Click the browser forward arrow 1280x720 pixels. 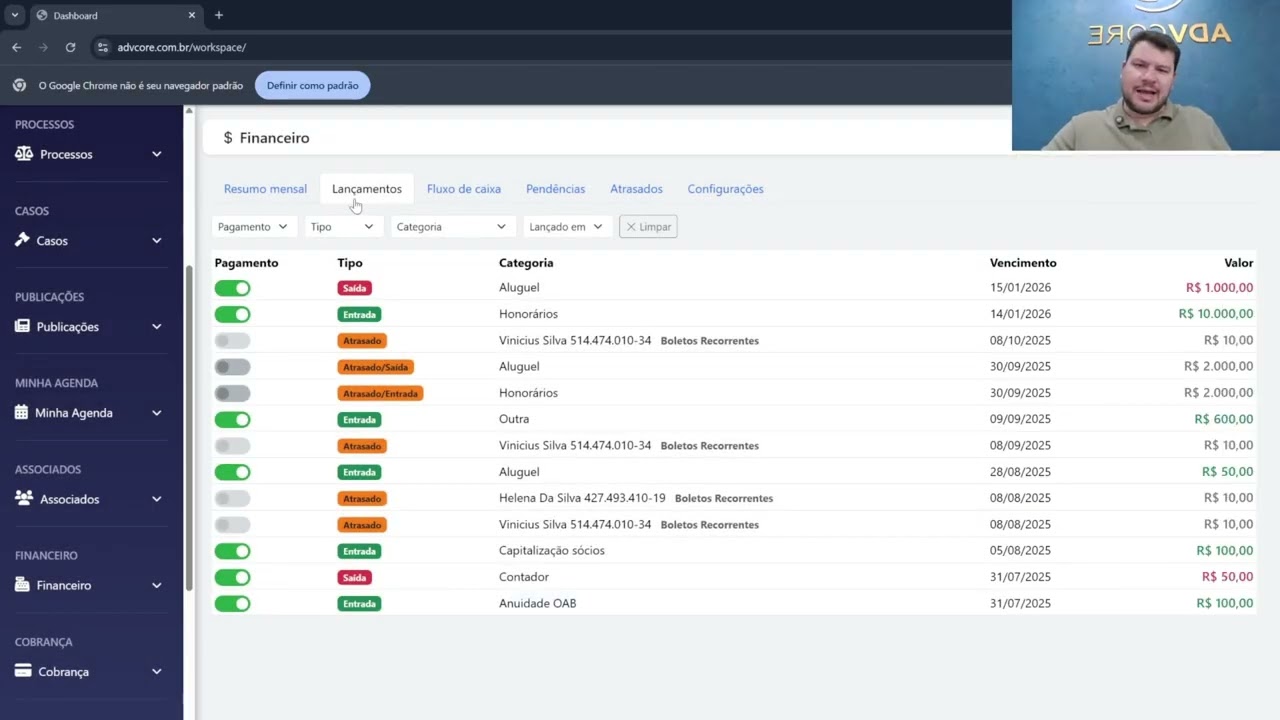[43, 47]
